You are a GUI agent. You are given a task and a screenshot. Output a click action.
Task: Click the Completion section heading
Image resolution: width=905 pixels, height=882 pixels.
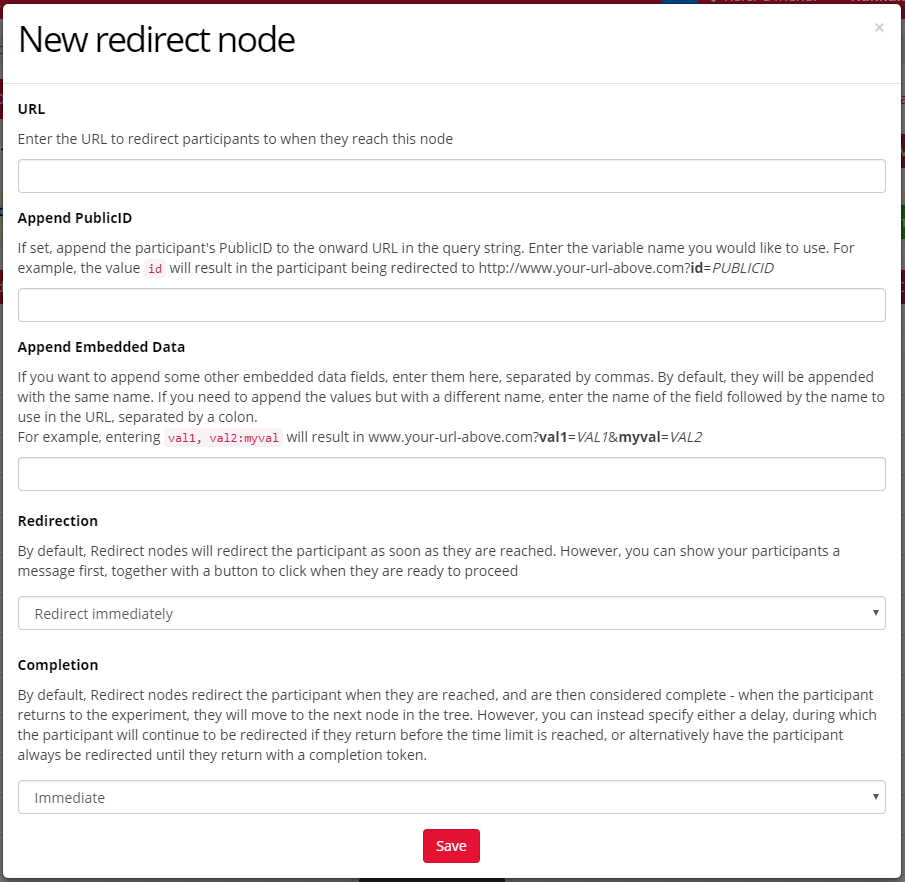coord(58,665)
